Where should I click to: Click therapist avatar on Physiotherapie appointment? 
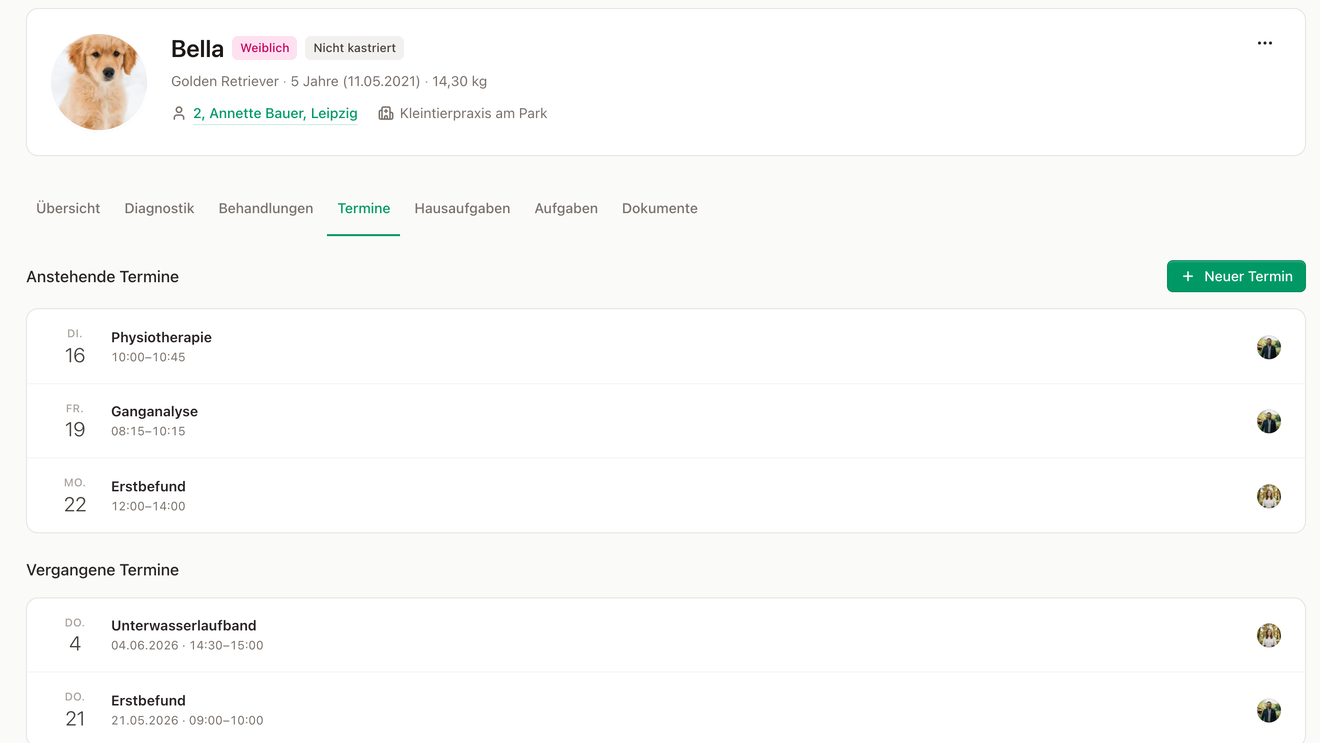tap(1269, 347)
